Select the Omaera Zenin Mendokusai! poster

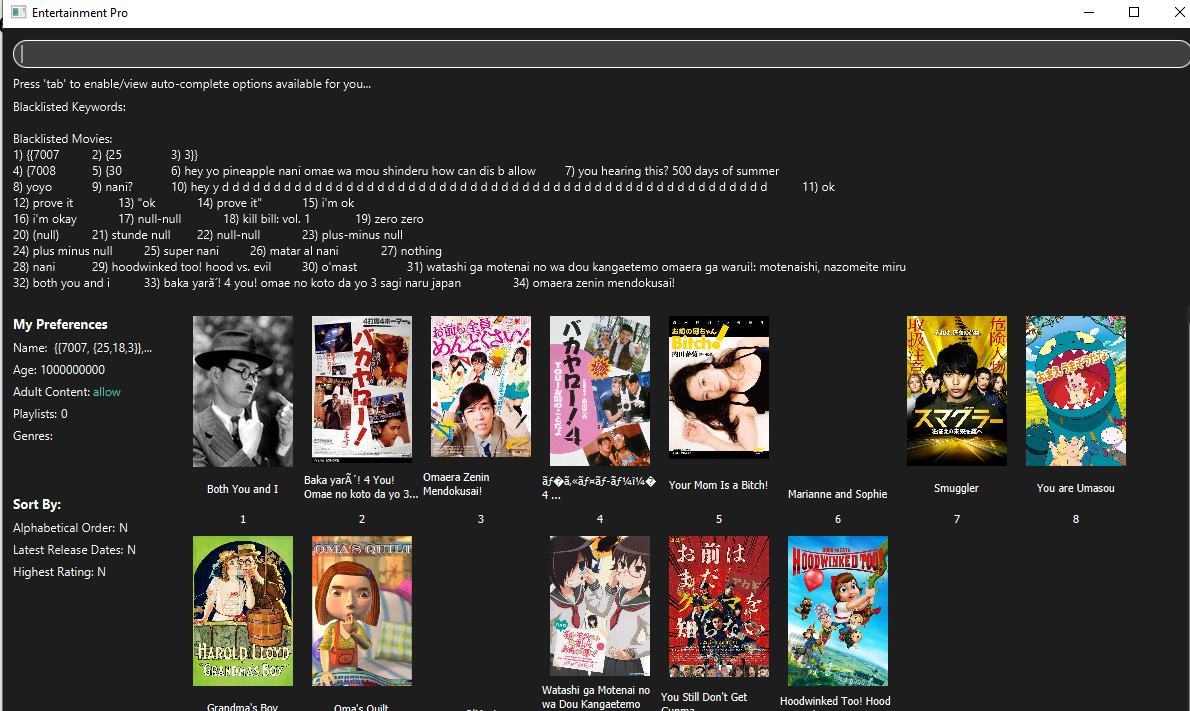pyautogui.click(x=481, y=386)
